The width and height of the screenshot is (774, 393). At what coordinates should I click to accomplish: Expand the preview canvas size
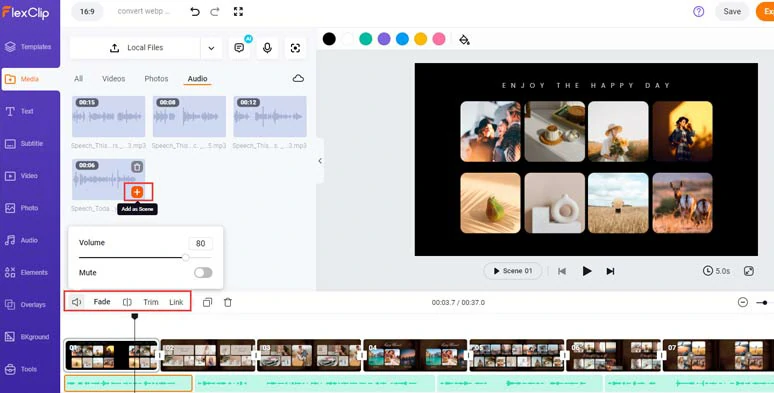pyautogui.click(x=749, y=271)
